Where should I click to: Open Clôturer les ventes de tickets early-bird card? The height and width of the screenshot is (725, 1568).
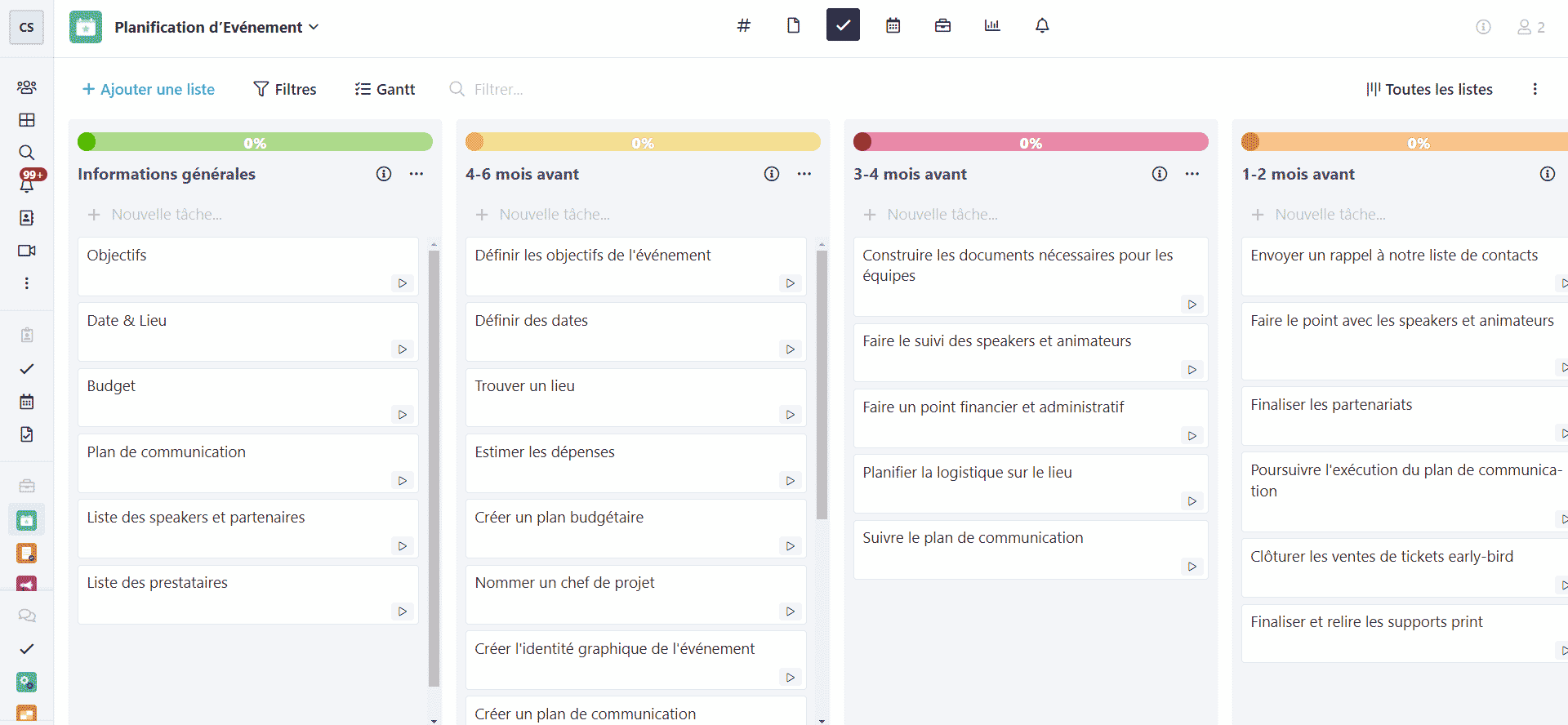1405,568
